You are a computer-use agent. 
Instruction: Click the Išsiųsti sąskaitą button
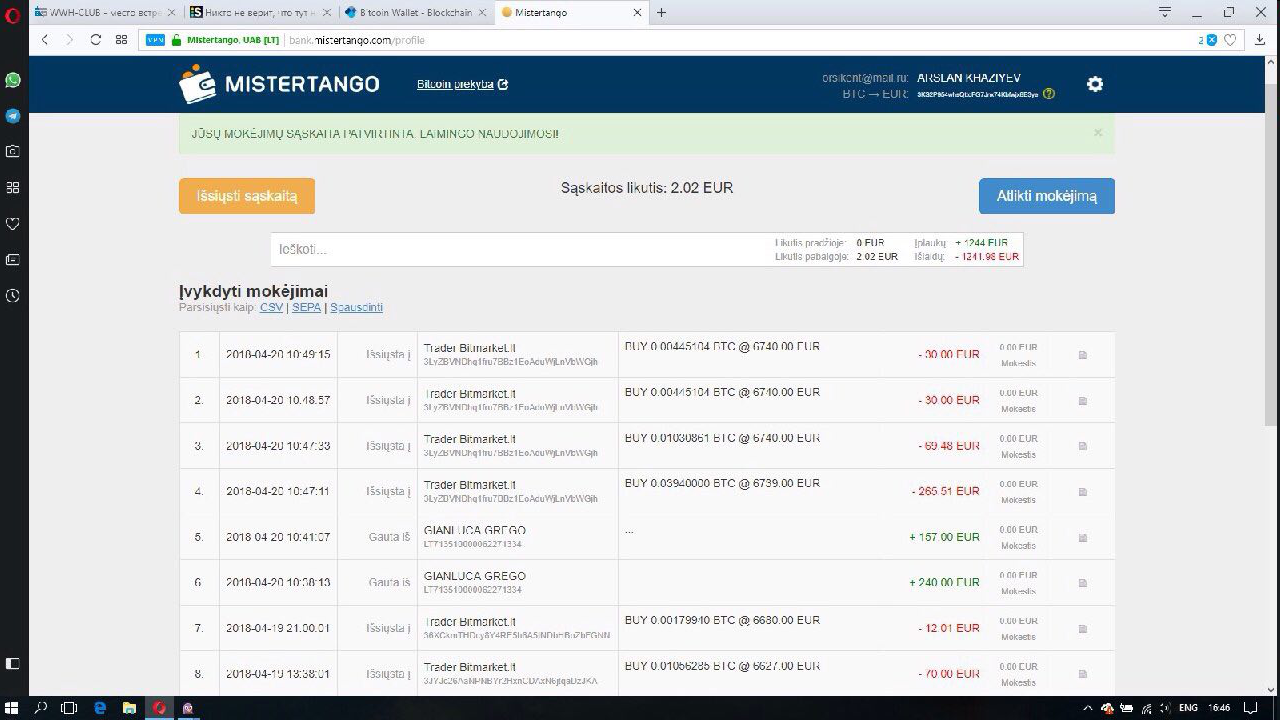point(247,196)
